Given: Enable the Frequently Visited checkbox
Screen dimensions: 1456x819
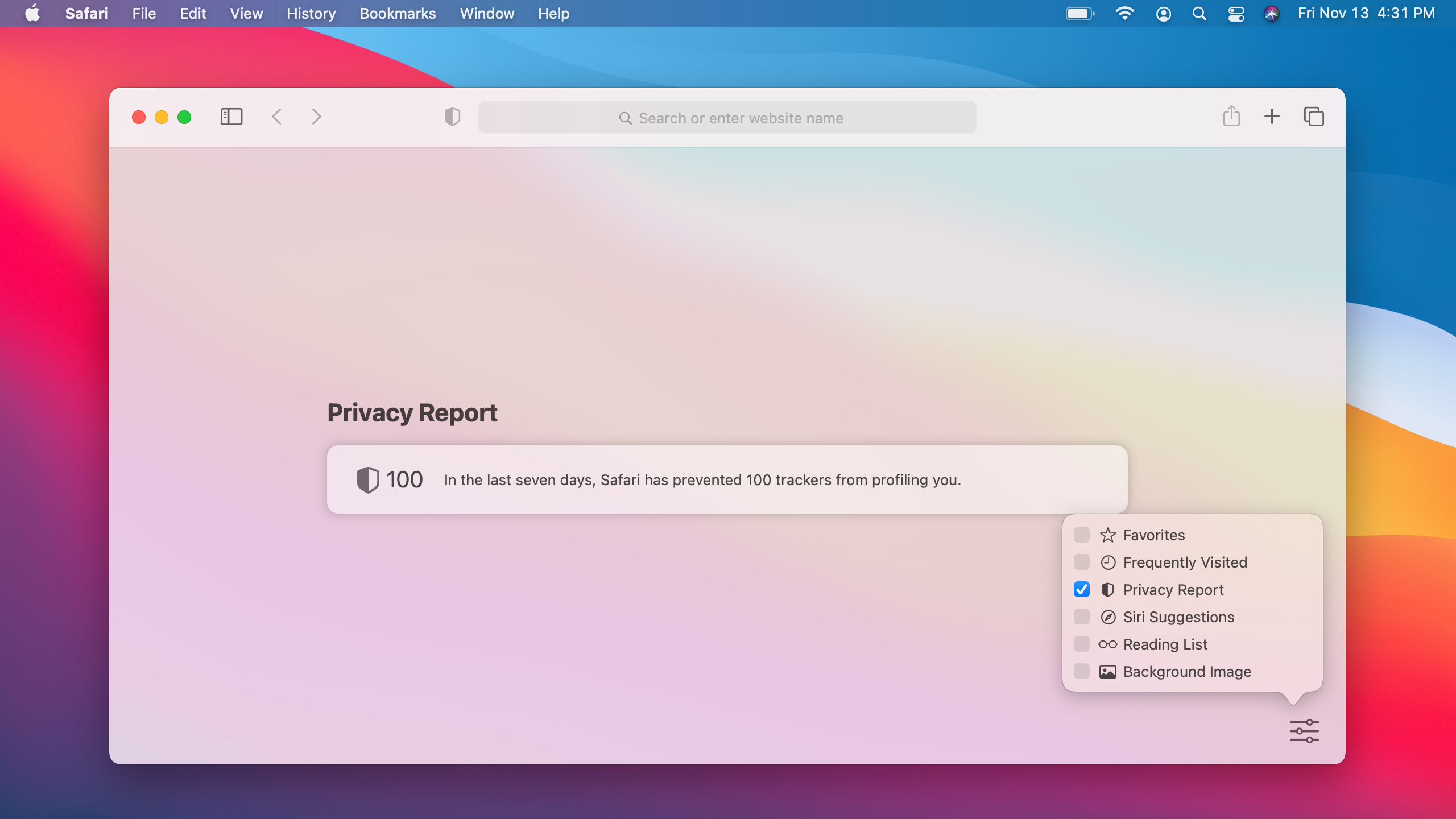Looking at the screenshot, I should coord(1082,562).
